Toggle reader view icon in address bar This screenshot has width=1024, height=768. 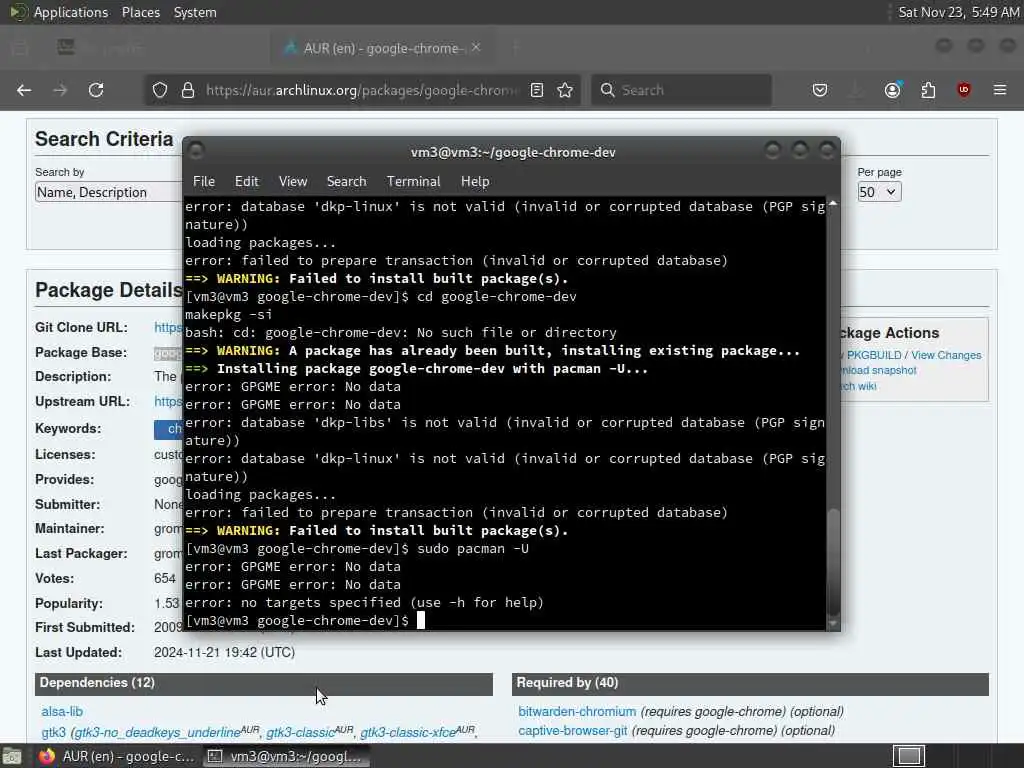pyautogui.click(x=537, y=90)
